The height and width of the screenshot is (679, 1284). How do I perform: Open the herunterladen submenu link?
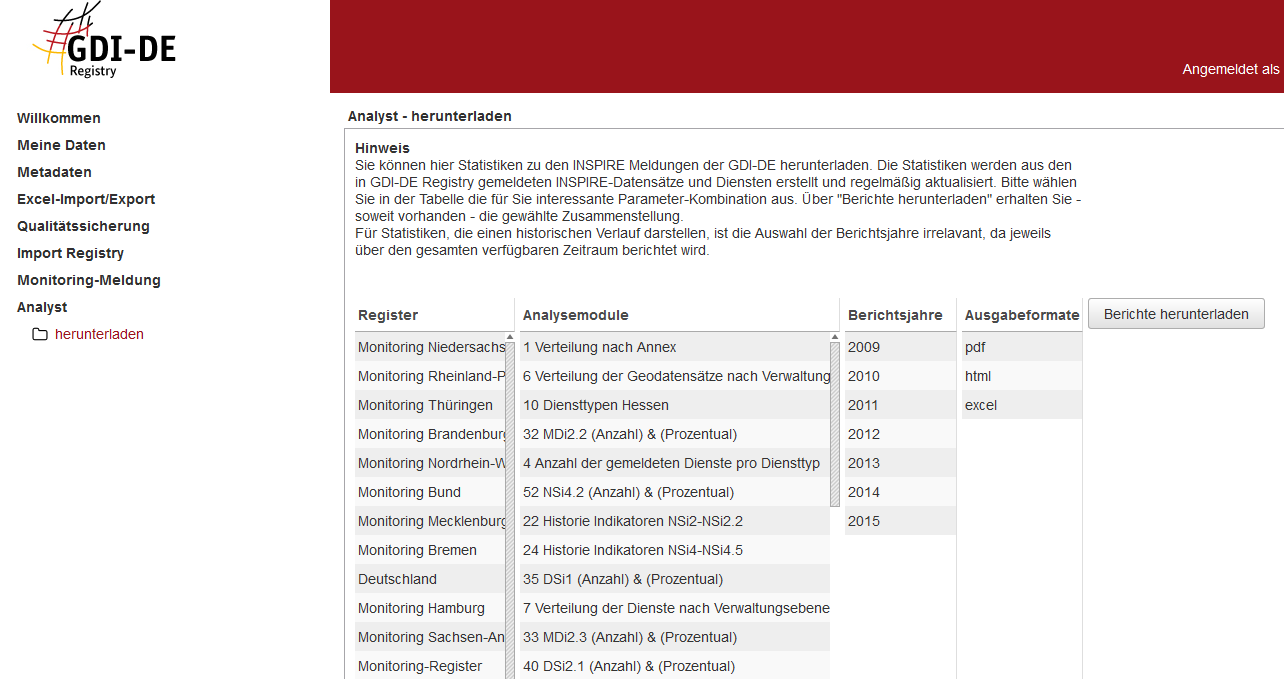click(x=99, y=334)
